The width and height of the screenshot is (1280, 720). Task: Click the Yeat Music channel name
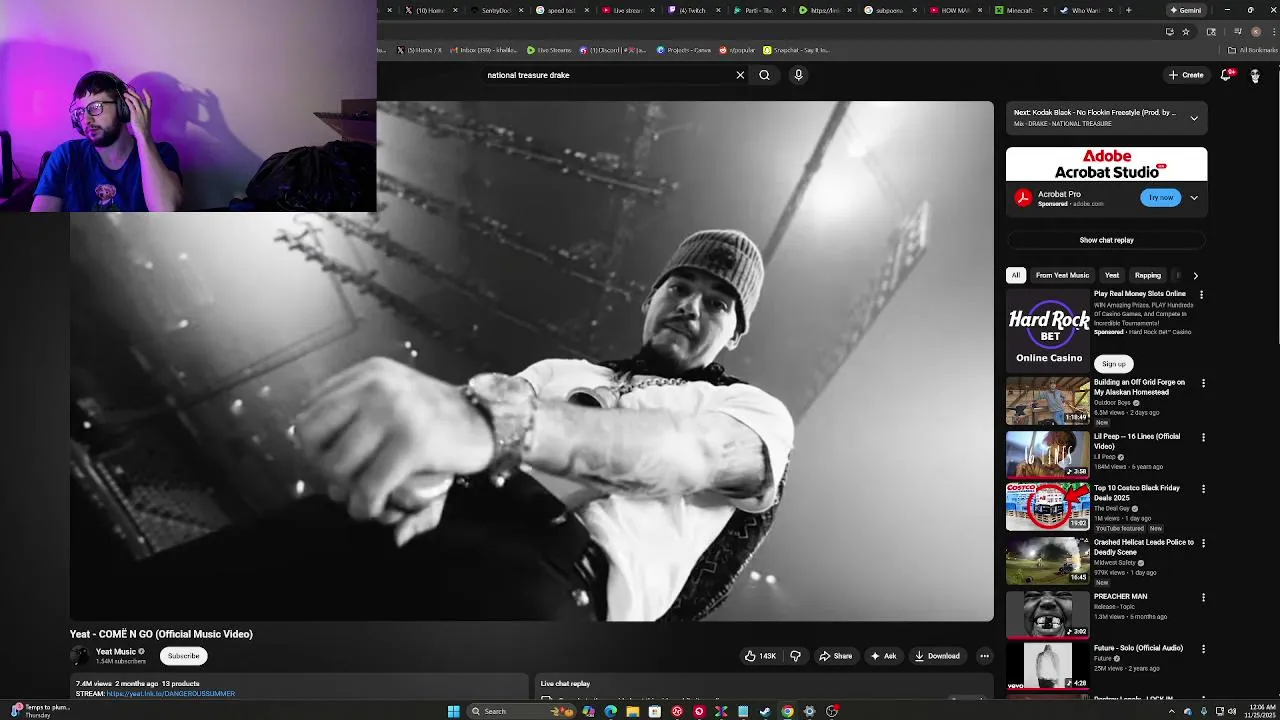[116, 652]
